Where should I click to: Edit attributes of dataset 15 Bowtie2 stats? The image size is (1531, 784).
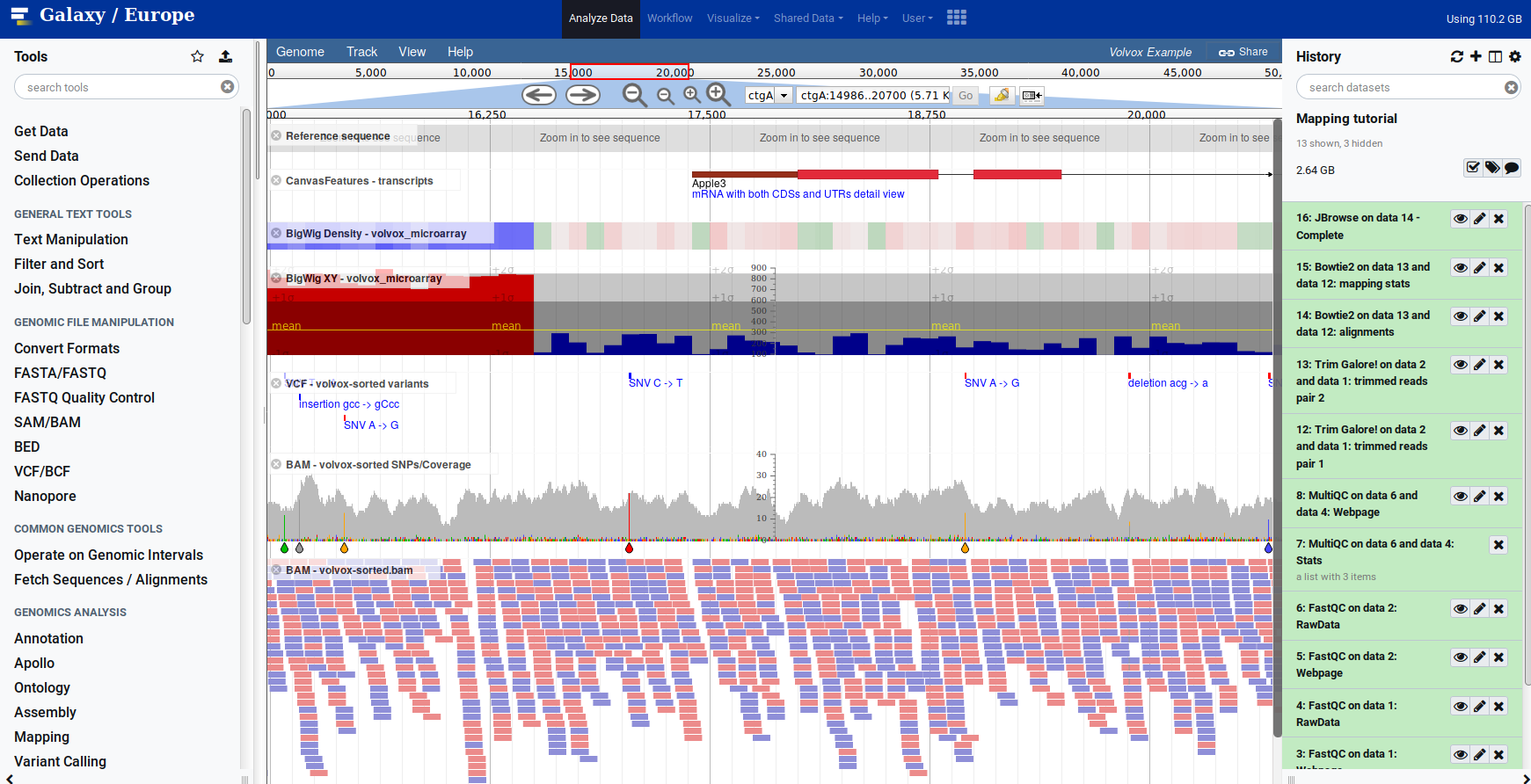pos(1480,268)
